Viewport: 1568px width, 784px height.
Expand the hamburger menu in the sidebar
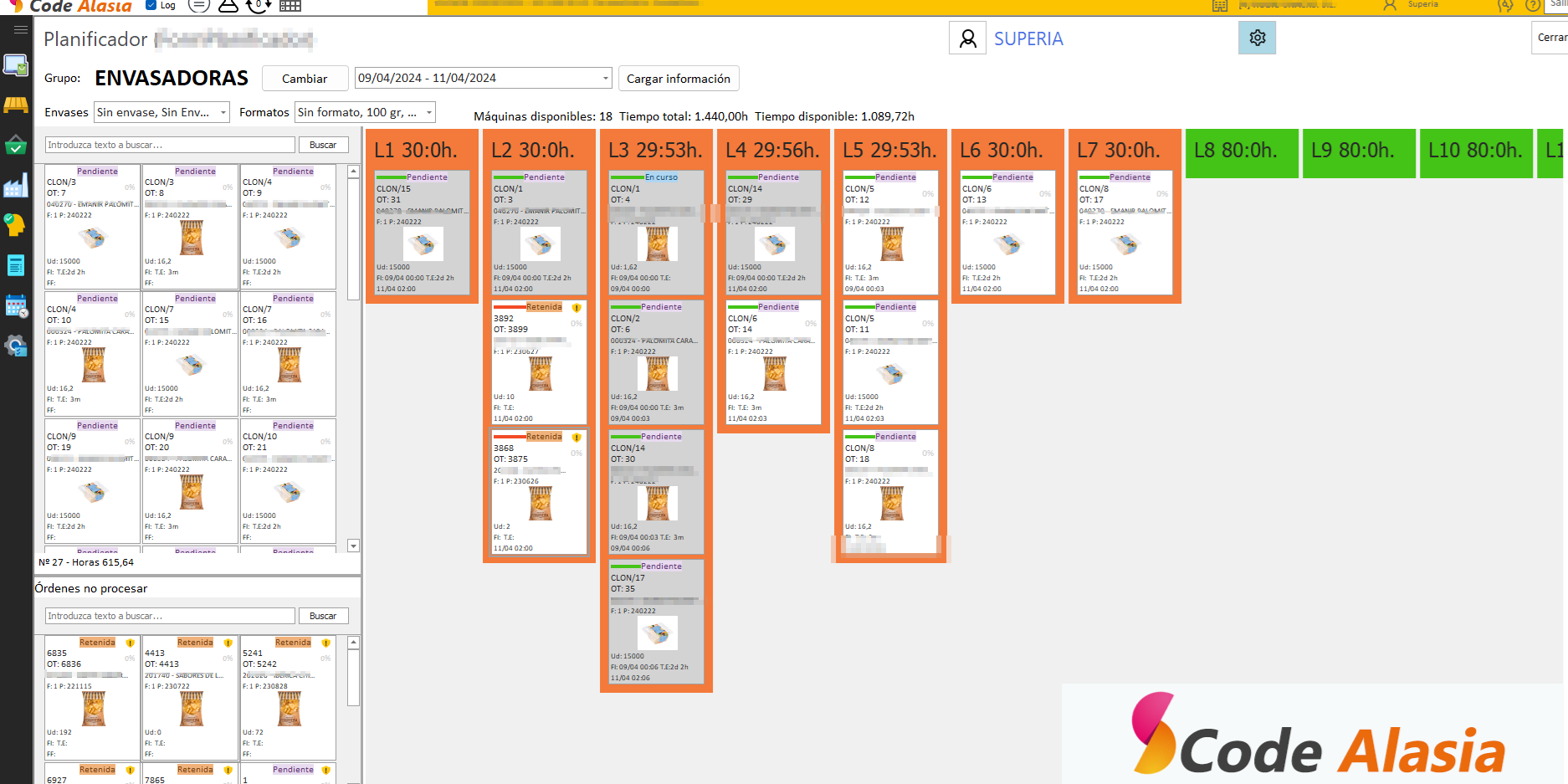[x=21, y=29]
